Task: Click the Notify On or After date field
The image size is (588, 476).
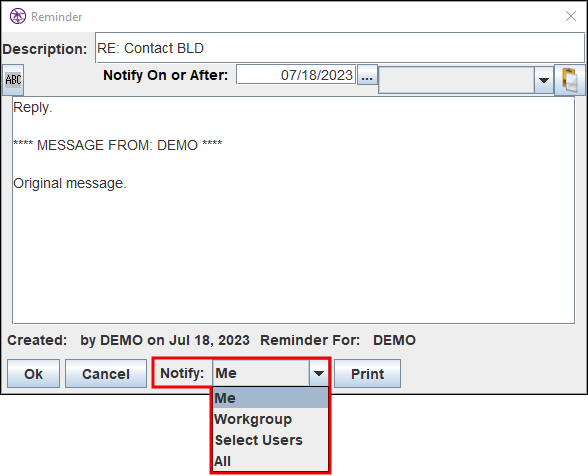Action: (x=296, y=75)
